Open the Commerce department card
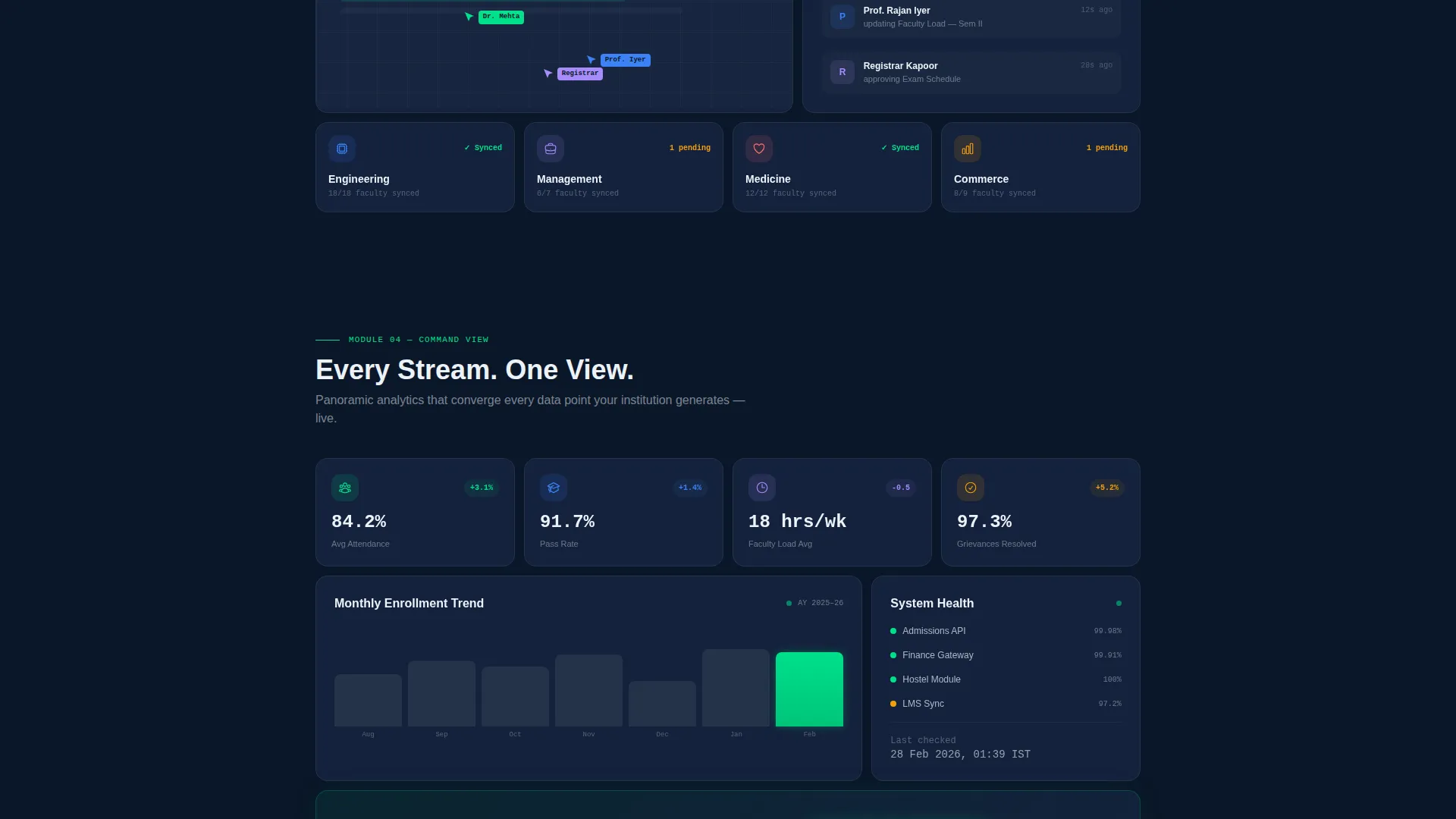This screenshot has width=1456, height=819. click(1040, 168)
